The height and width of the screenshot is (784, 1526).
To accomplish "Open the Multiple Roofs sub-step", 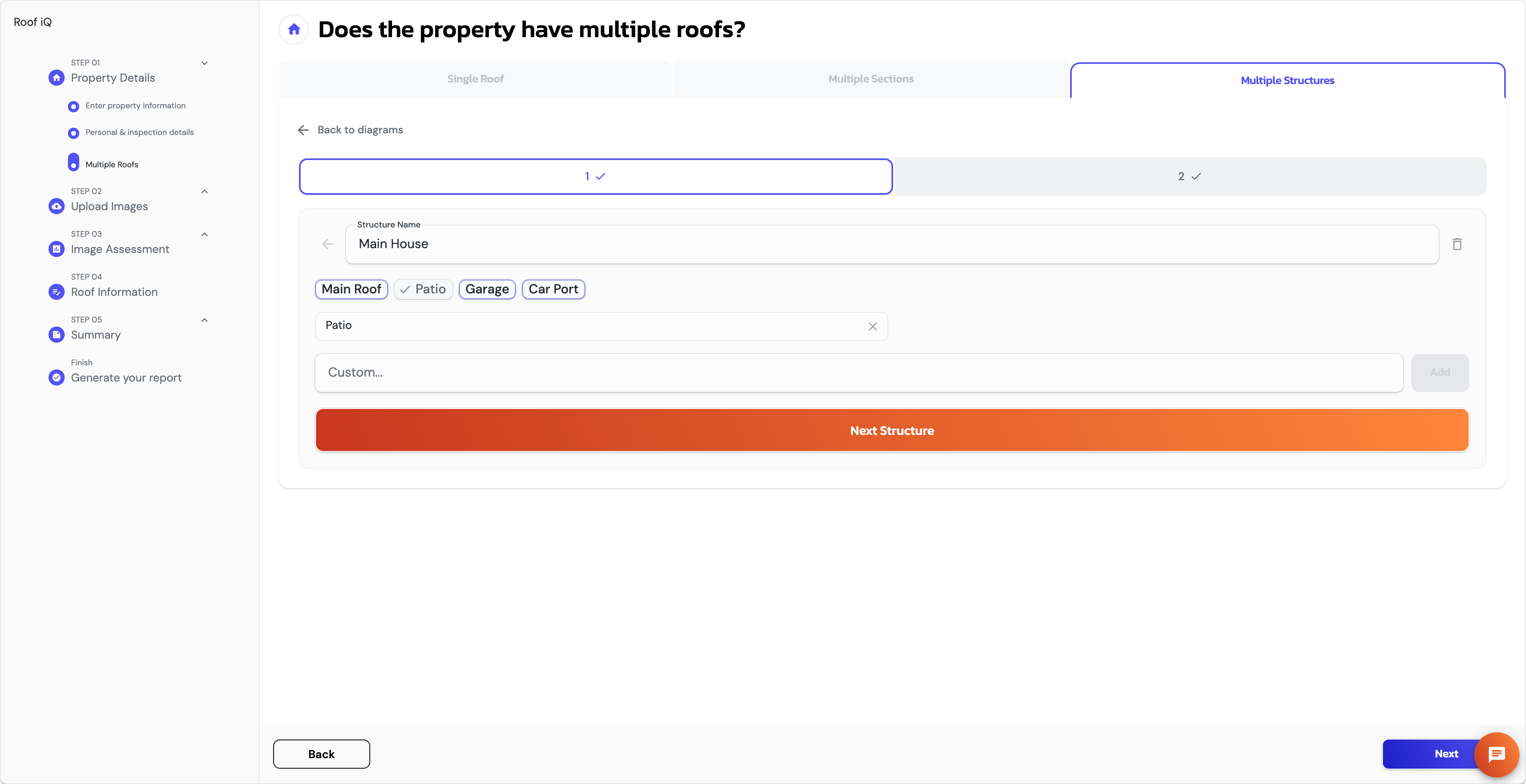I will pos(112,165).
